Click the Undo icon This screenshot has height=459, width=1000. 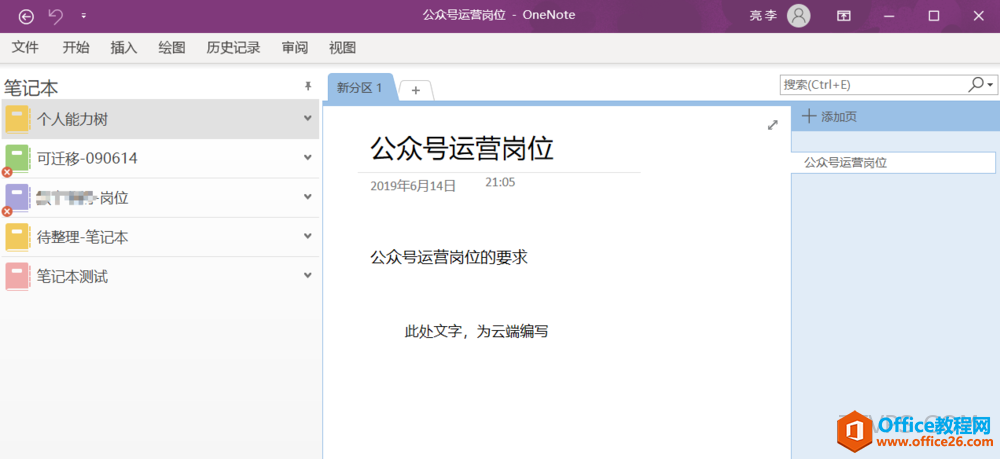(x=56, y=16)
